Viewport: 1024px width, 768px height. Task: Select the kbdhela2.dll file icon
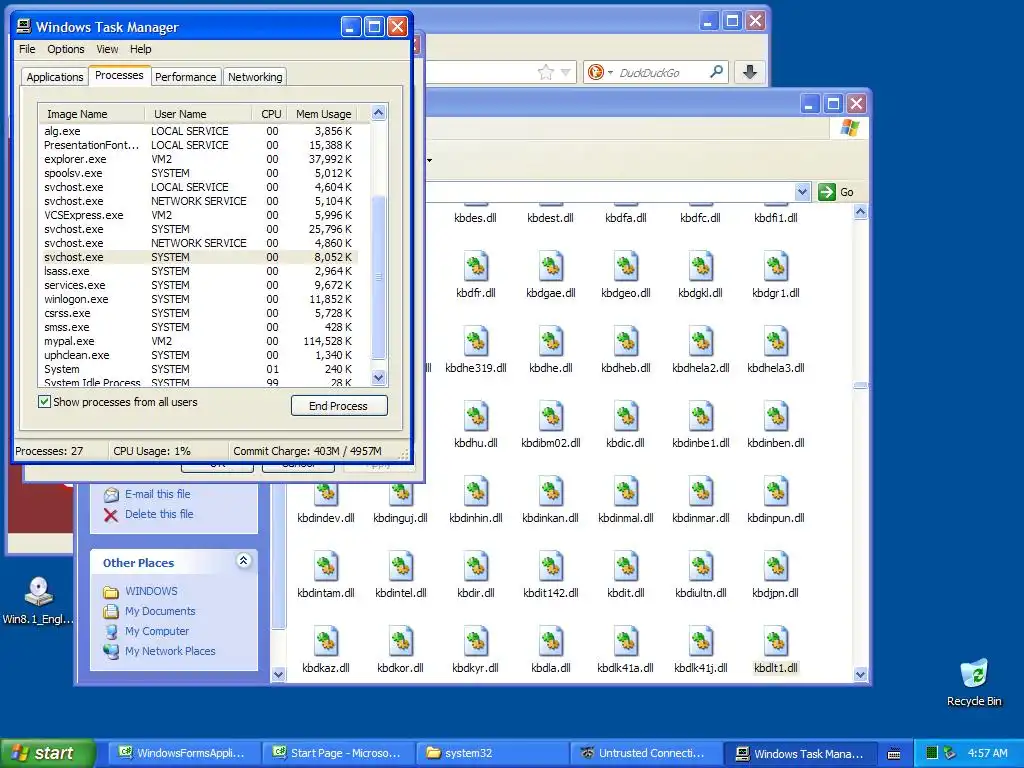click(x=701, y=342)
